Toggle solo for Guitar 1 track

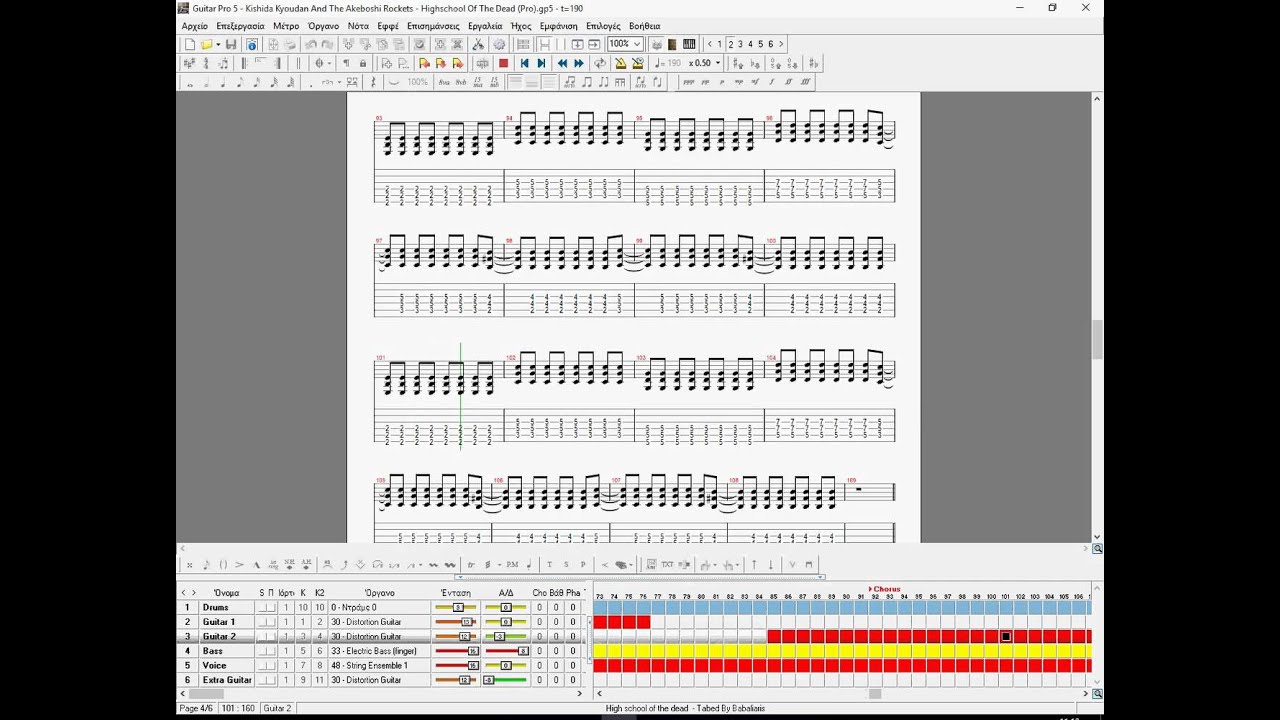click(x=262, y=622)
